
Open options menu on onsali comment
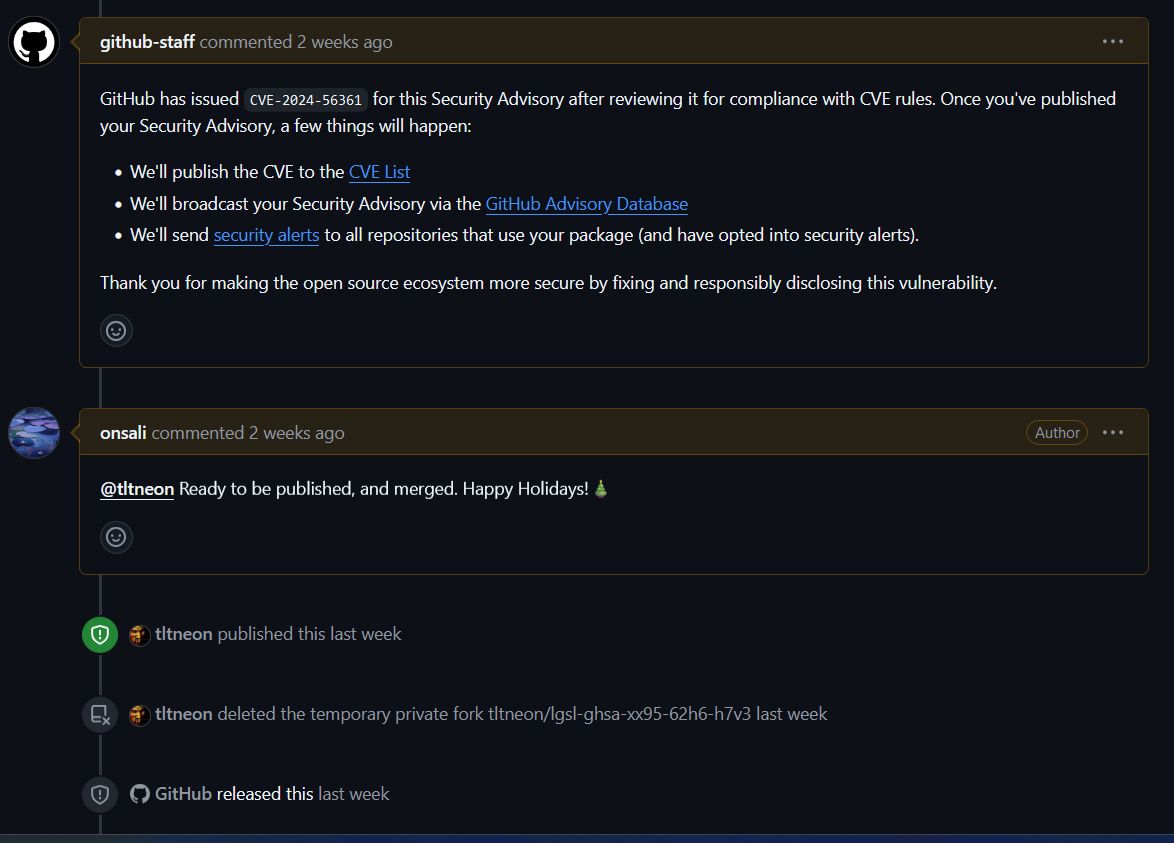(x=1113, y=433)
